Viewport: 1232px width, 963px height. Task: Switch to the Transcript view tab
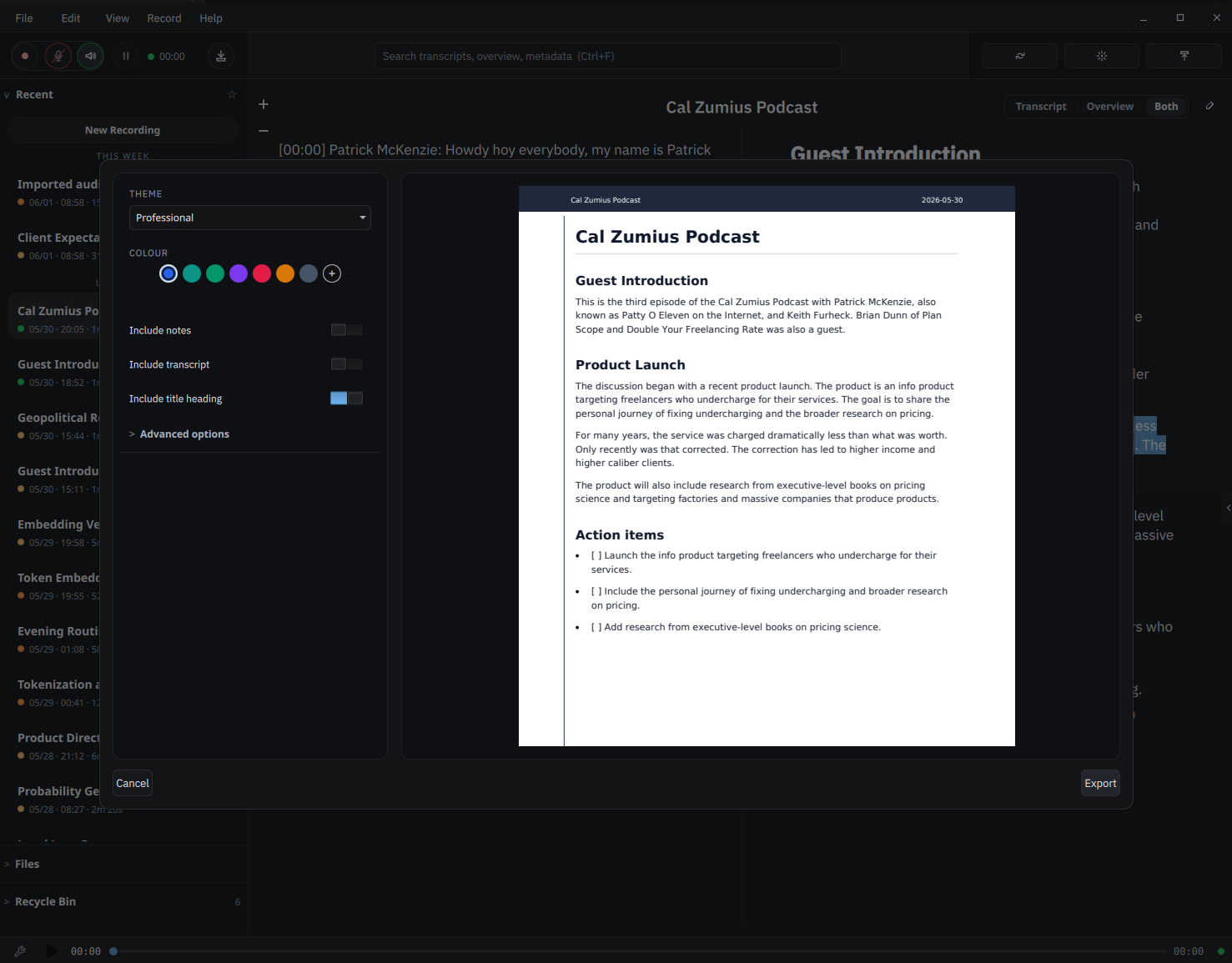pos(1041,107)
